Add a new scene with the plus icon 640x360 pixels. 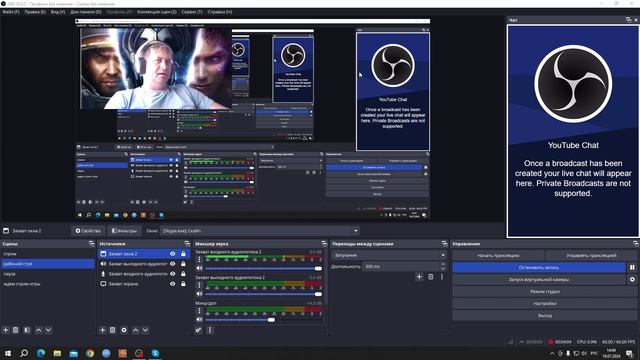[6, 330]
